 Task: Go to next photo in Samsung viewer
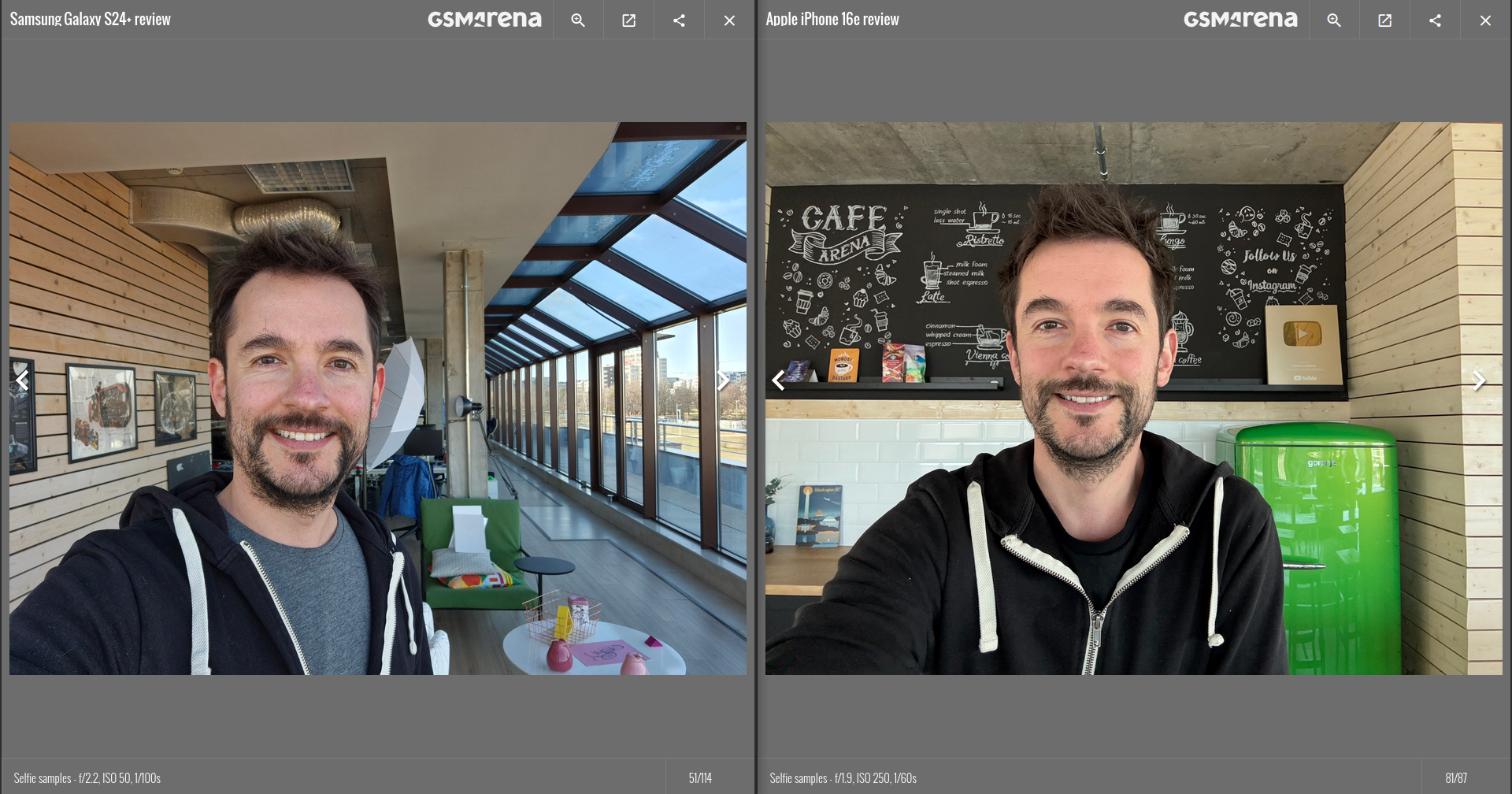coord(723,381)
